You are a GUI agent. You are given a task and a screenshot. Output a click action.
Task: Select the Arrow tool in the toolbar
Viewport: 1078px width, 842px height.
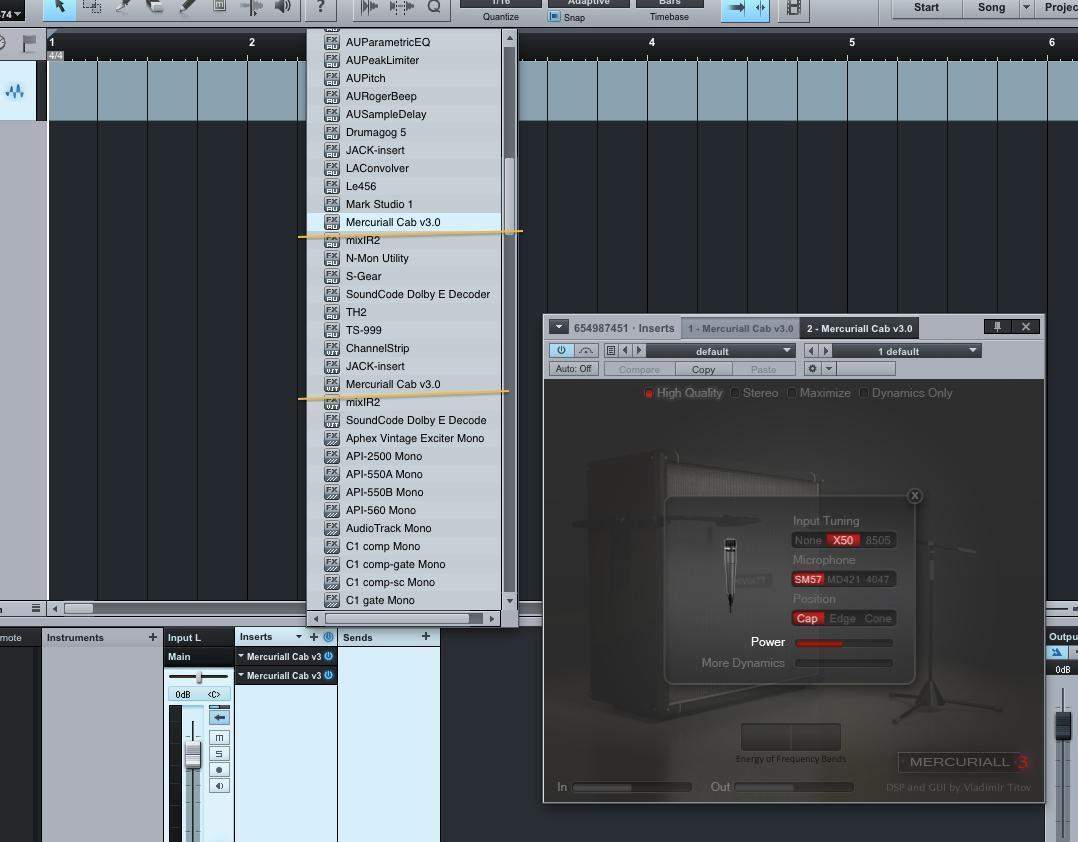click(60, 6)
